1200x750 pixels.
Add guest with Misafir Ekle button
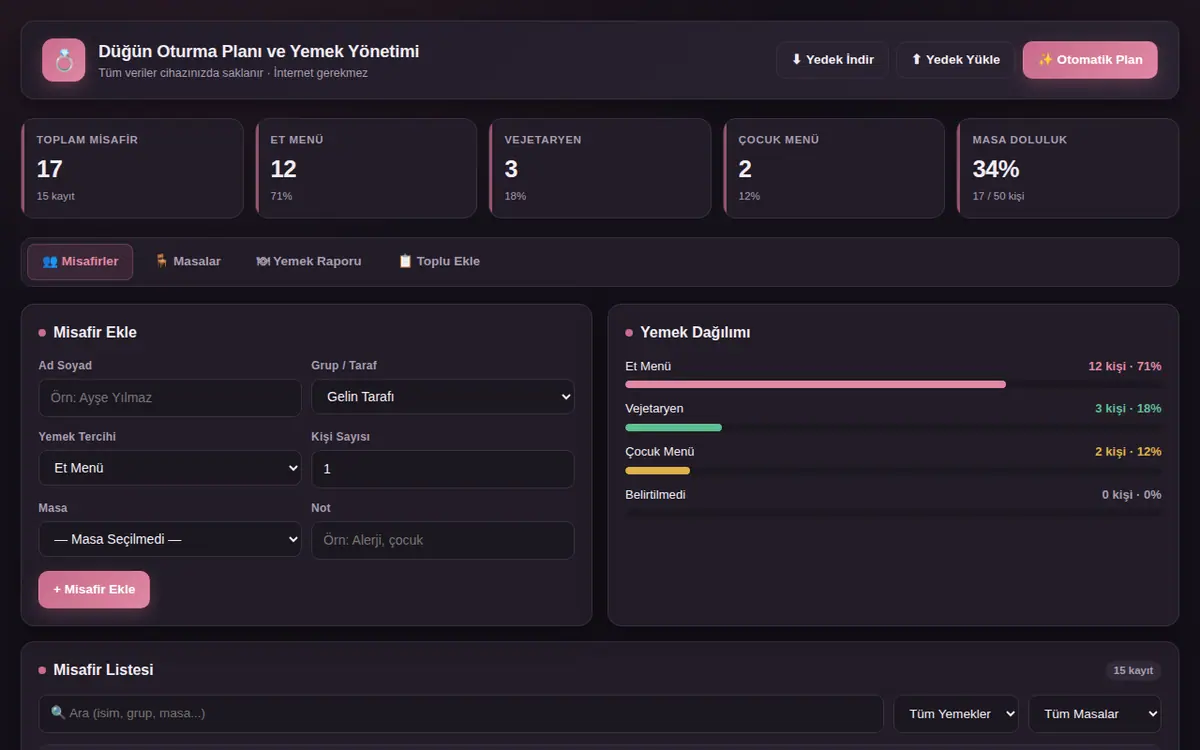(94, 590)
